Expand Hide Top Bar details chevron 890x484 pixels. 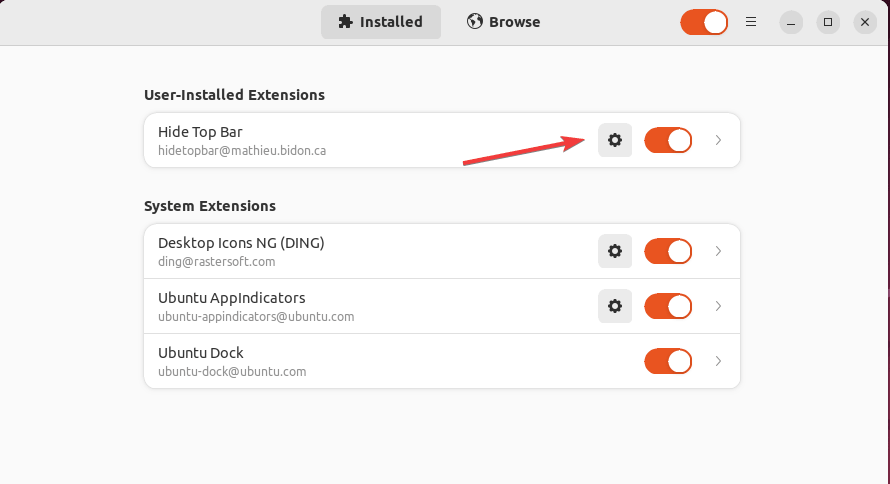click(x=718, y=140)
